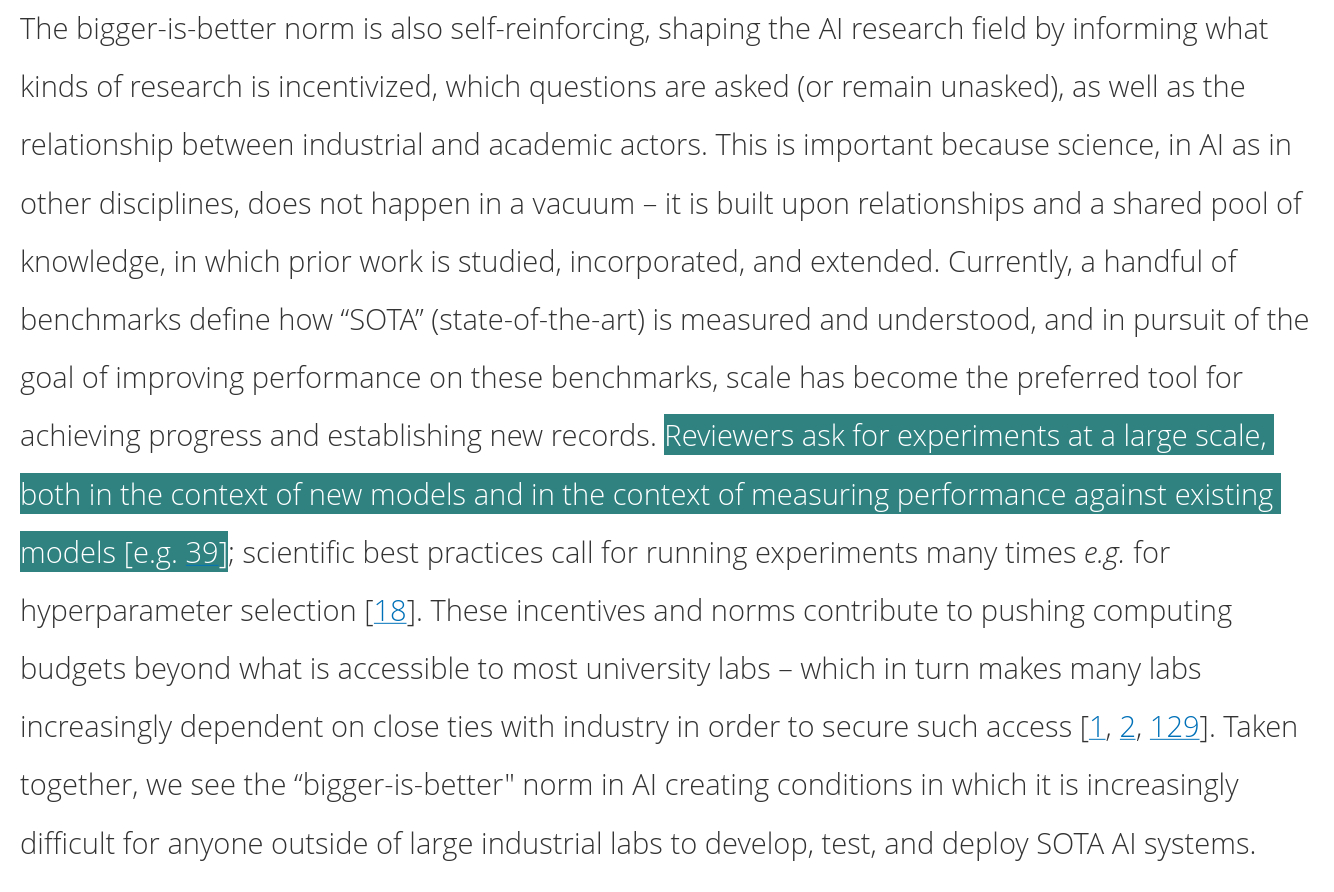Open citation link 18
The height and width of the screenshot is (892, 1334).
(390, 611)
